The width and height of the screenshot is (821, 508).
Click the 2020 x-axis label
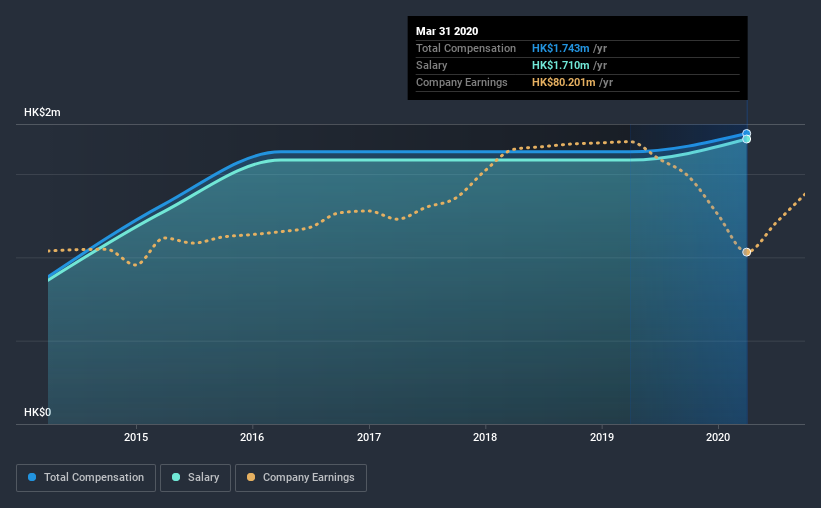tap(718, 437)
